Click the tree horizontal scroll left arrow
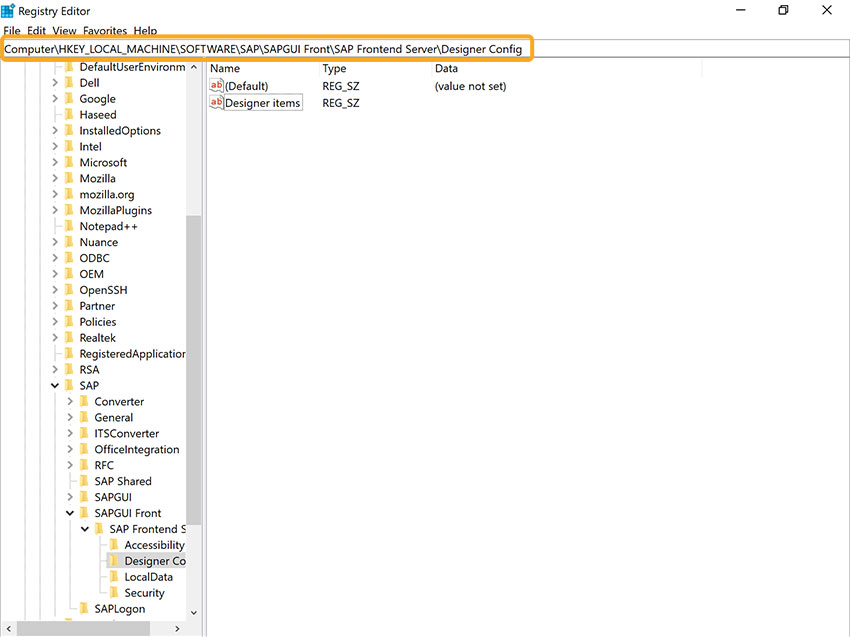The image size is (850, 637). (8, 629)
